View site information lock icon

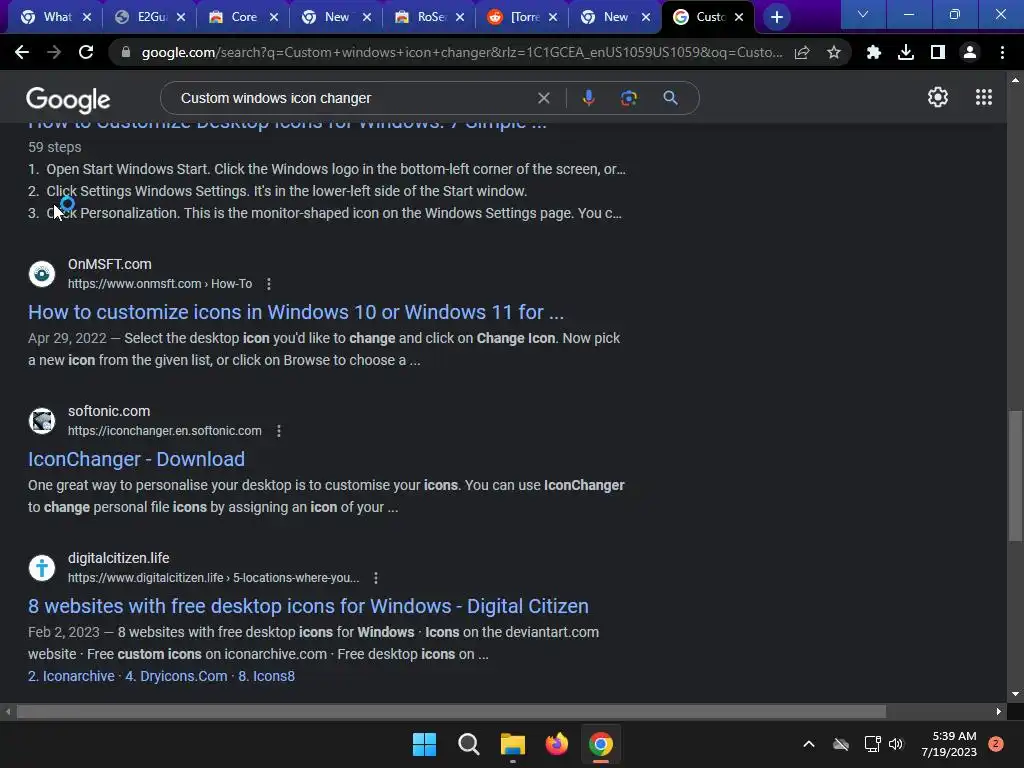[x=125, y=52]
